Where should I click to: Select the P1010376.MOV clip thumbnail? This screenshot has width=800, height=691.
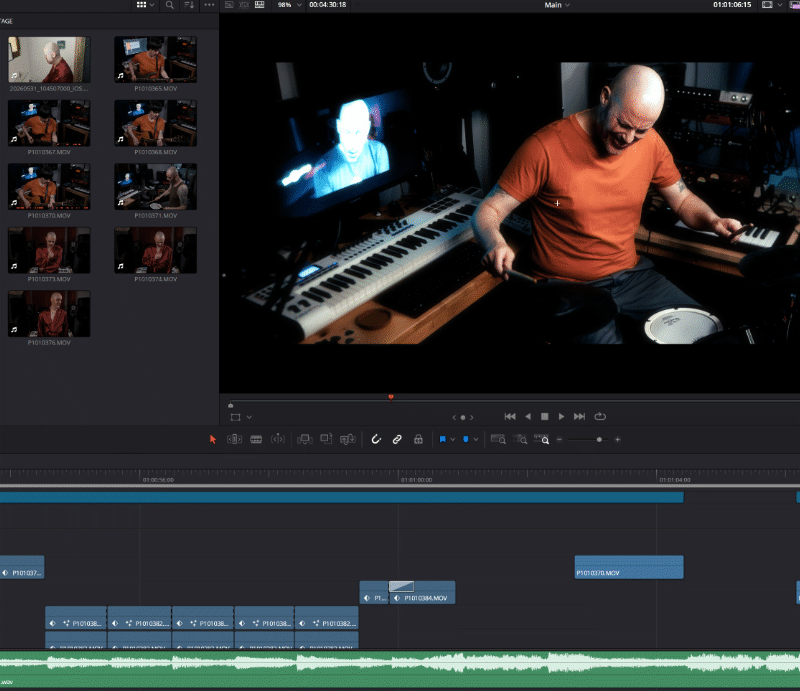tap(49, 313)
